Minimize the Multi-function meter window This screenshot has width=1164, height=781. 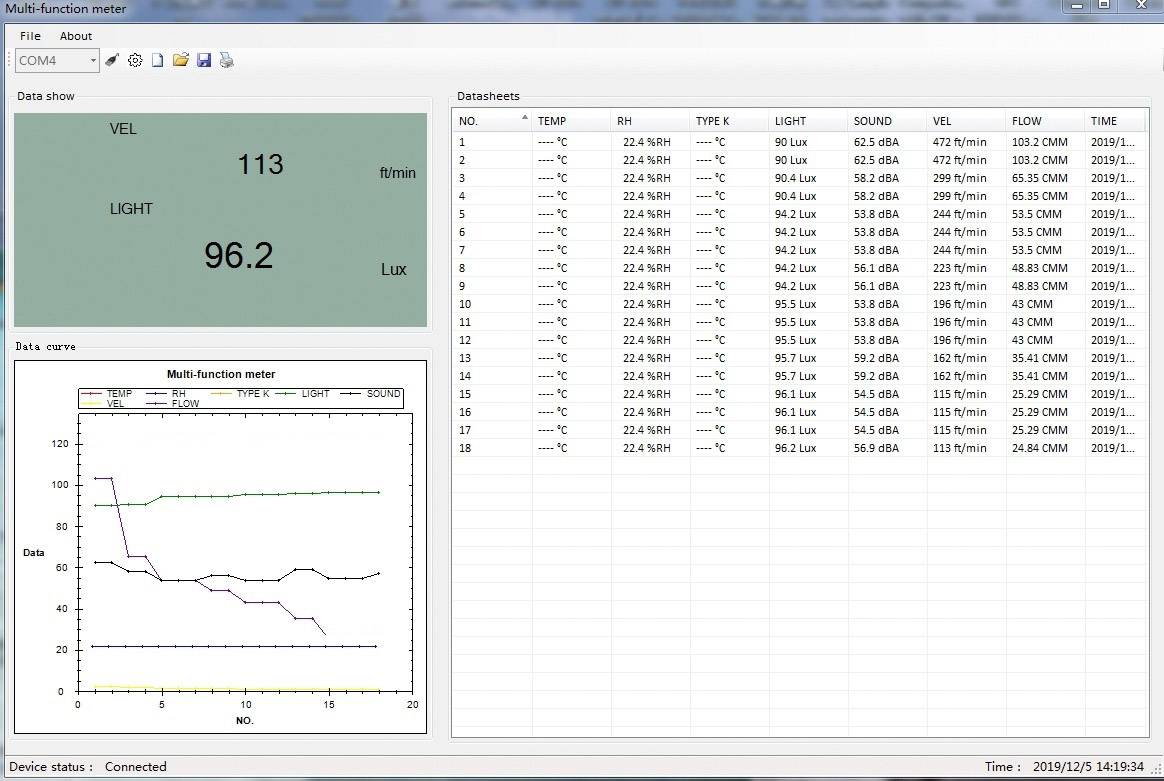tap(1078, 5)
